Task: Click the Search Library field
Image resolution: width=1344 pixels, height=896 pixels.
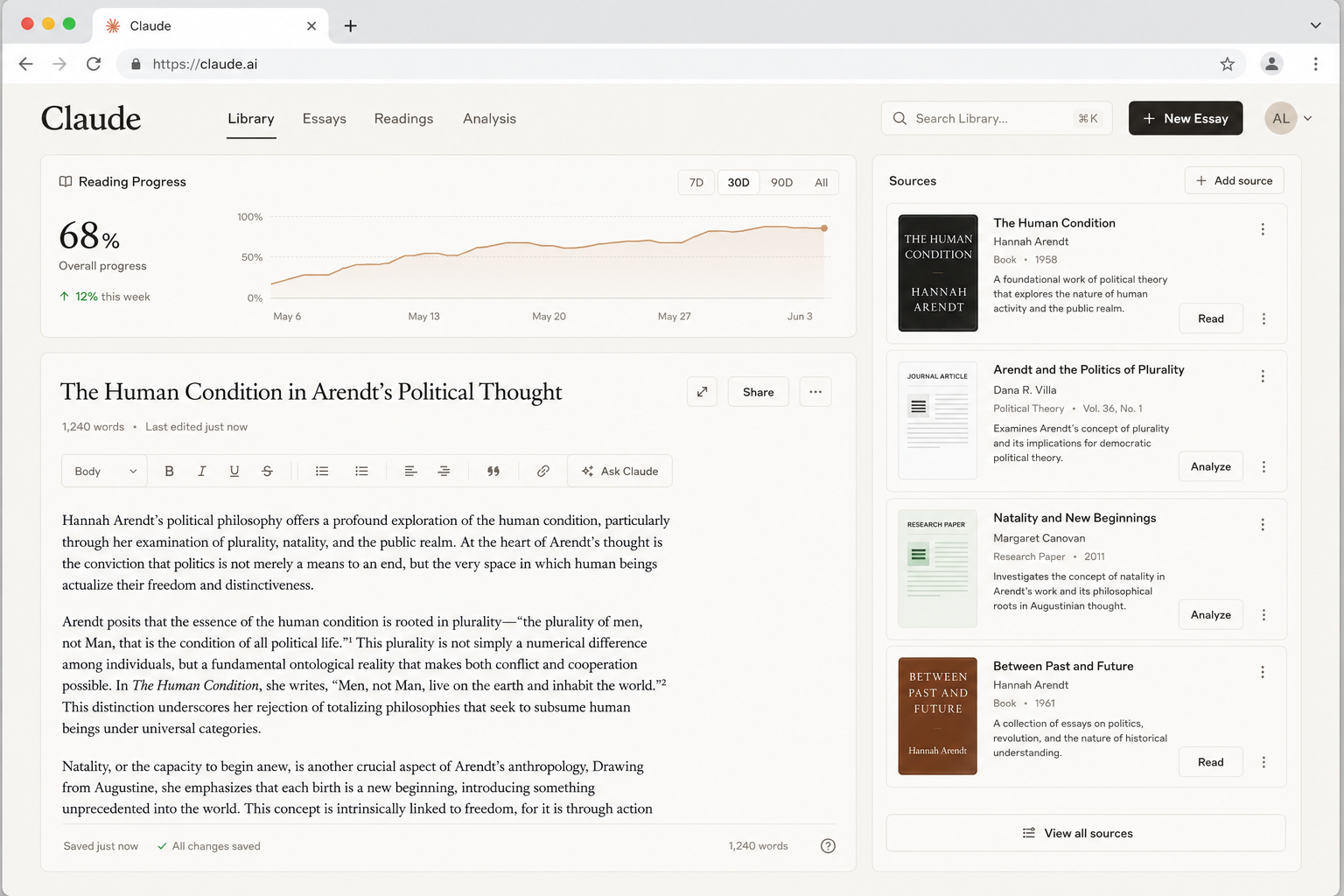Action: pyautogui.click(x=997, y=118)
